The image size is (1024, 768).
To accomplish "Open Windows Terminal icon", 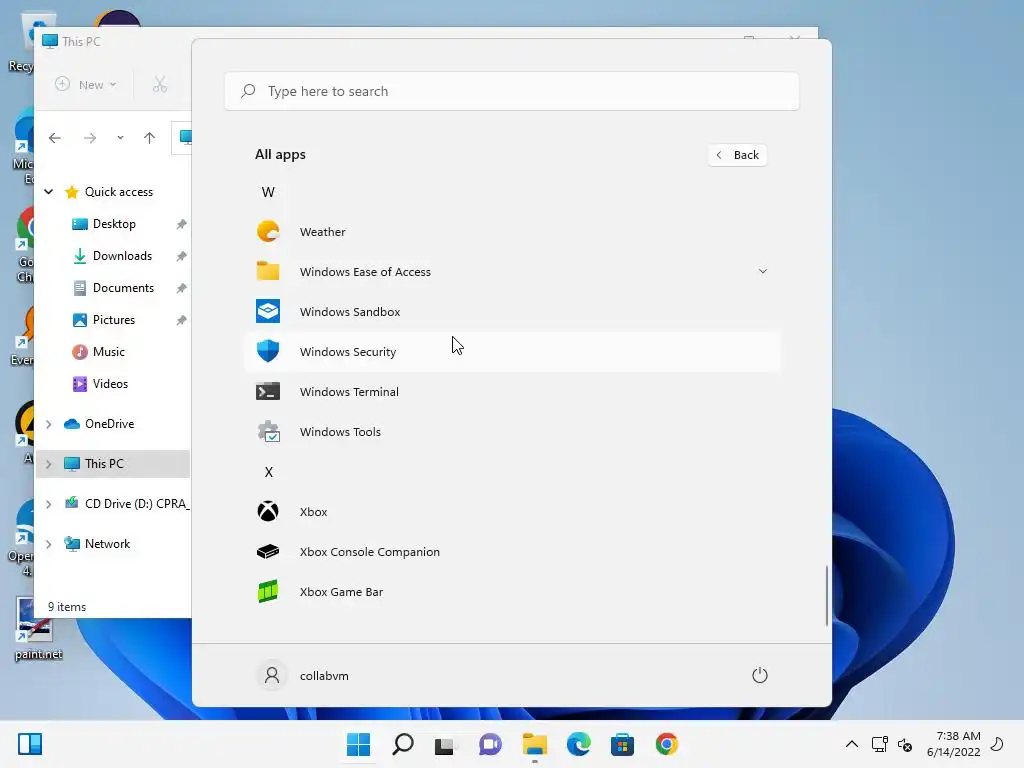I will click(x=268, y=392).
